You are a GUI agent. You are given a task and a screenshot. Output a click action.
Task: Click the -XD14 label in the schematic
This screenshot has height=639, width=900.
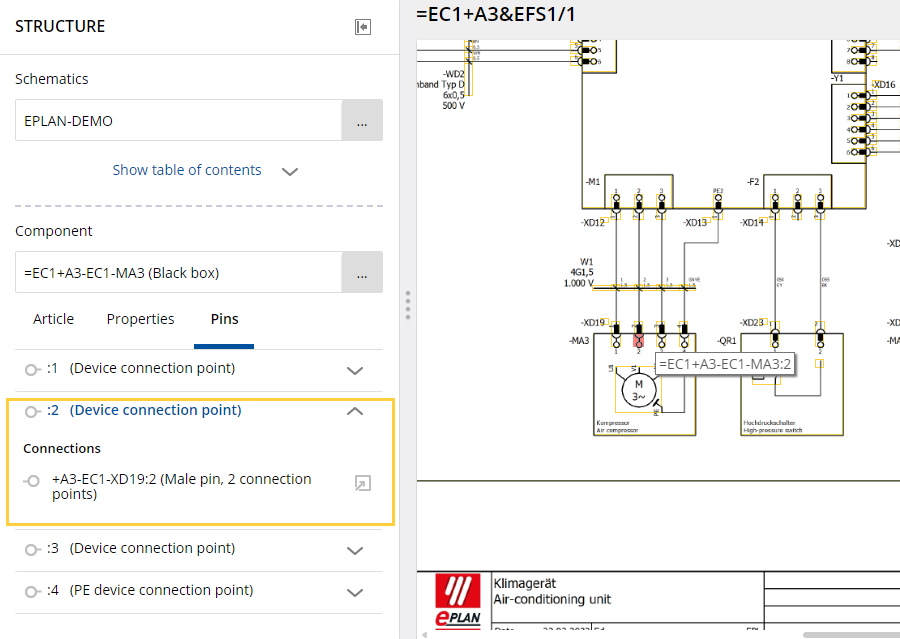pos(752,222)
